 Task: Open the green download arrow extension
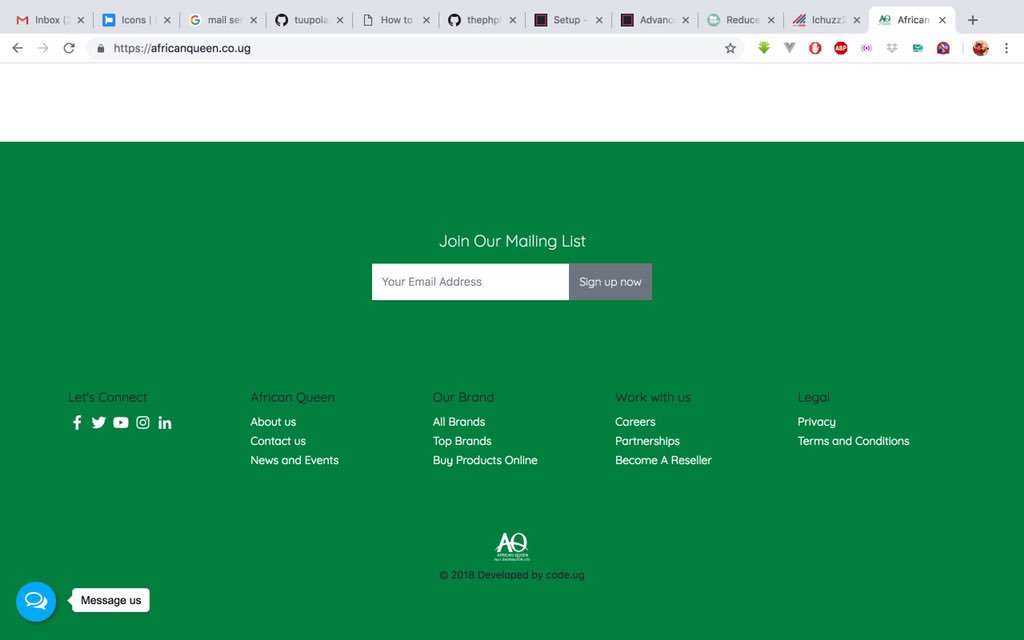763,48
